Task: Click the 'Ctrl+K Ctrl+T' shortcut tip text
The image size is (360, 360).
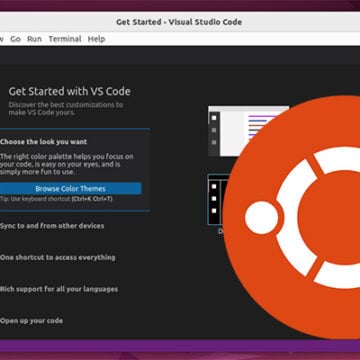Action: tap(92, 199)
